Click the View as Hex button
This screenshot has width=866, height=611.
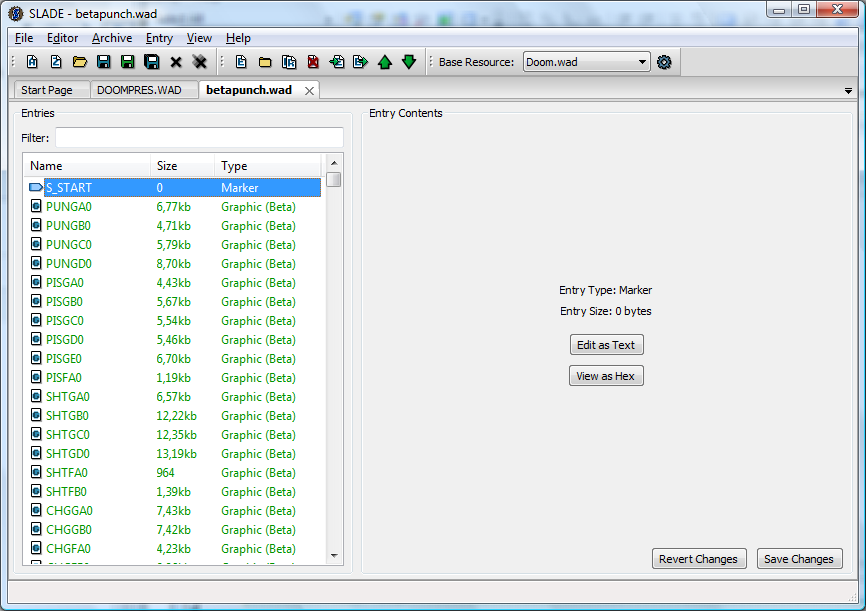[x=606, y=376]
